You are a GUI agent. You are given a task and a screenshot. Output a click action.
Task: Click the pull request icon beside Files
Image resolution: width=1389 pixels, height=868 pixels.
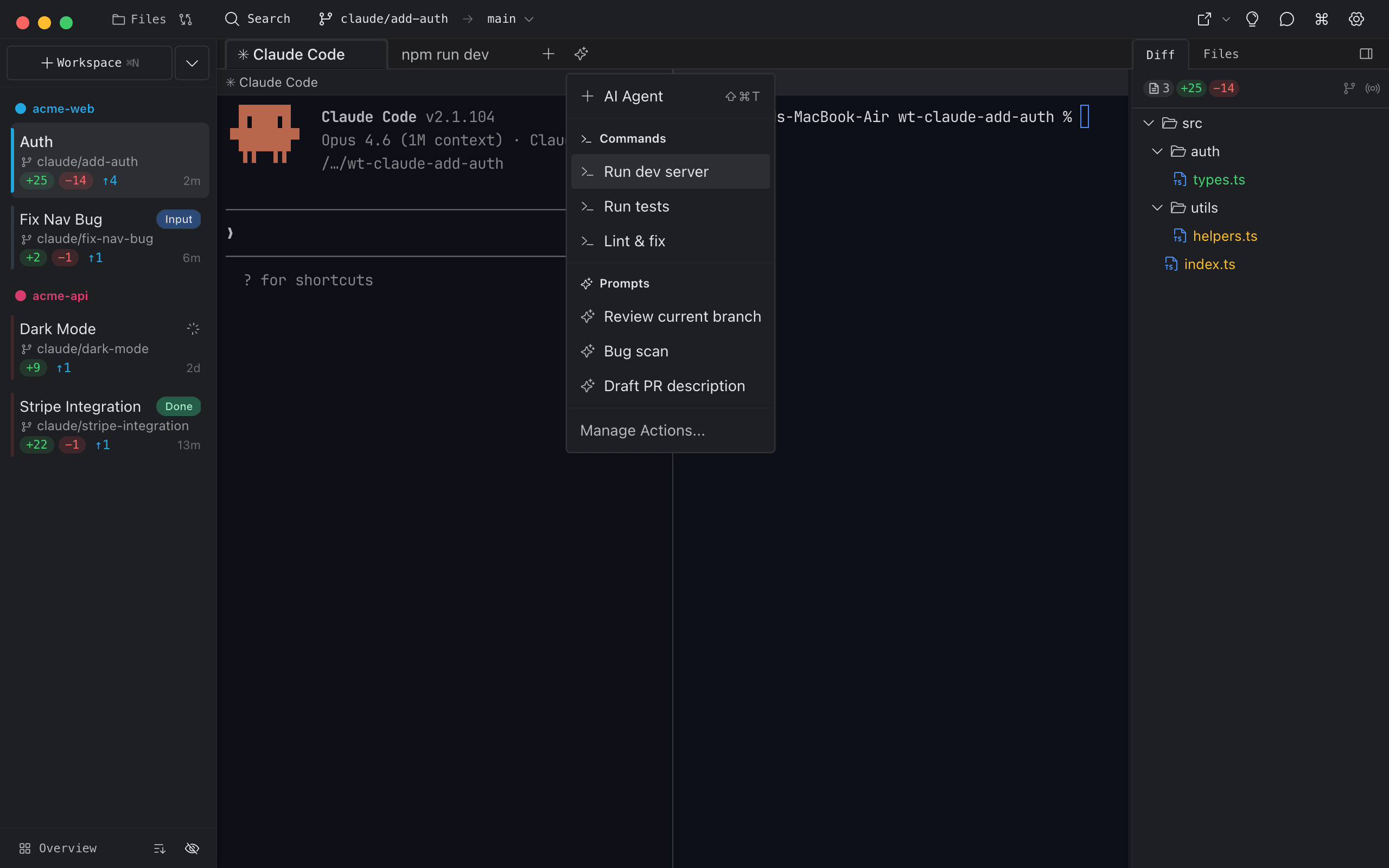pos(186,19)
